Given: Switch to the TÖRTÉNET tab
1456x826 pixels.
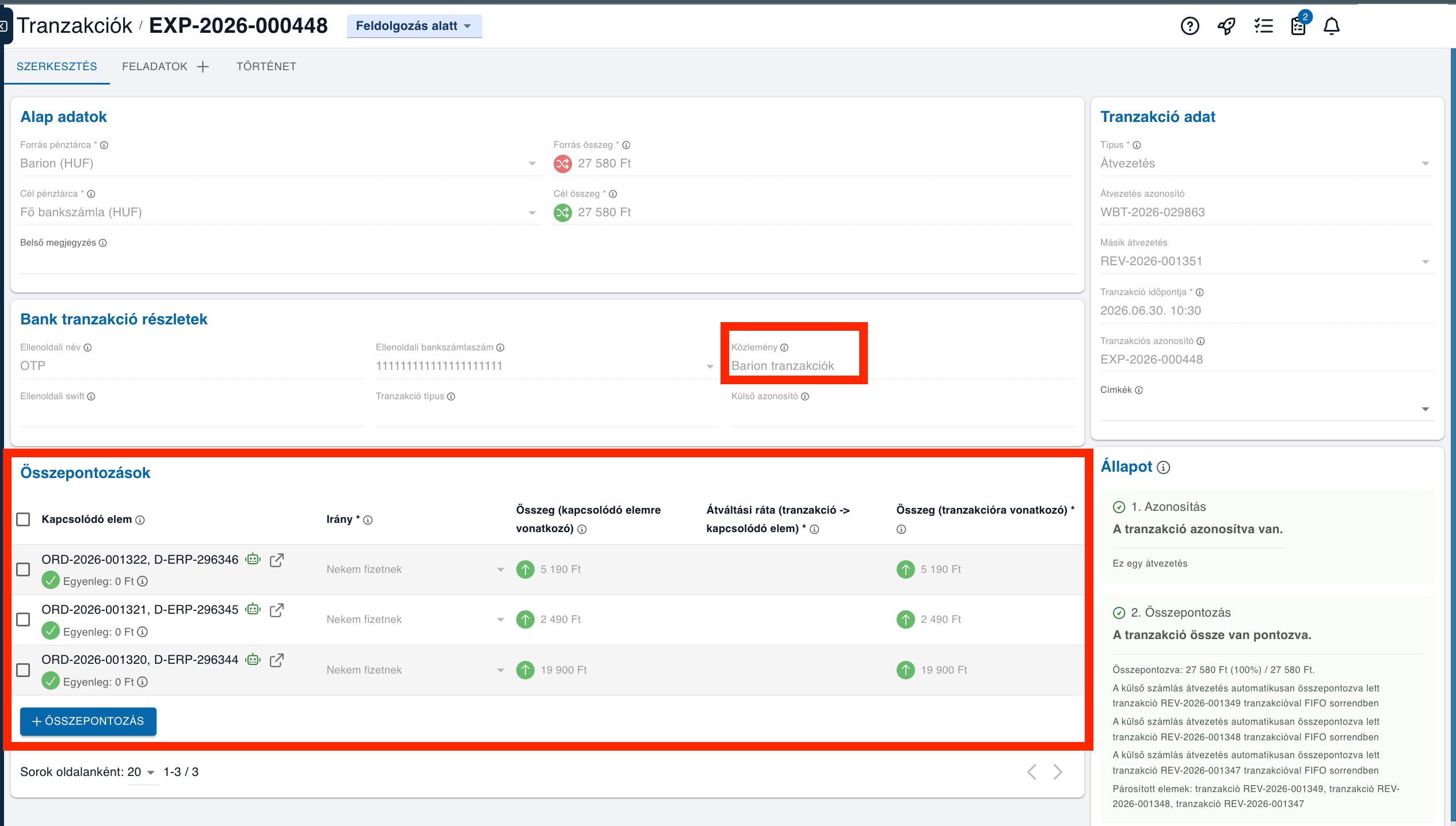Looking at the screenshot, I should 266,66.
